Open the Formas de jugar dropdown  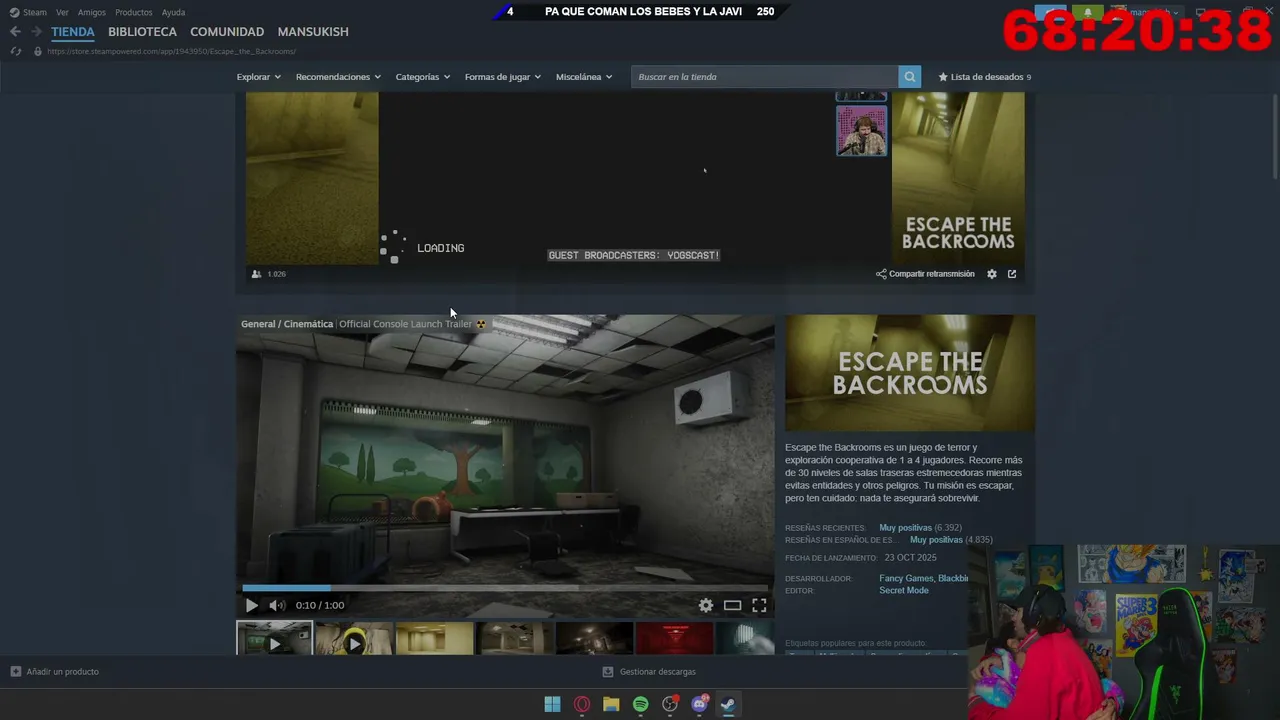click(x=503, y=77)
